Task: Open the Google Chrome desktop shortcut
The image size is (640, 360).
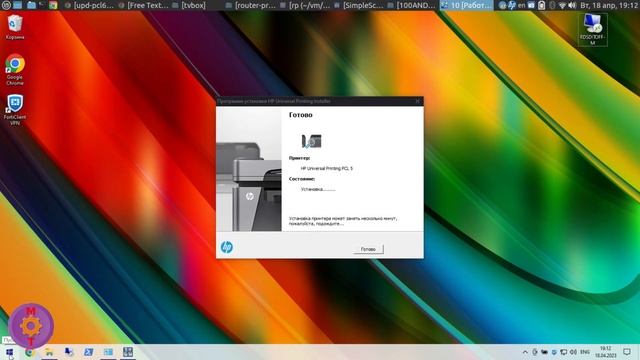Action: pos(15,69)
